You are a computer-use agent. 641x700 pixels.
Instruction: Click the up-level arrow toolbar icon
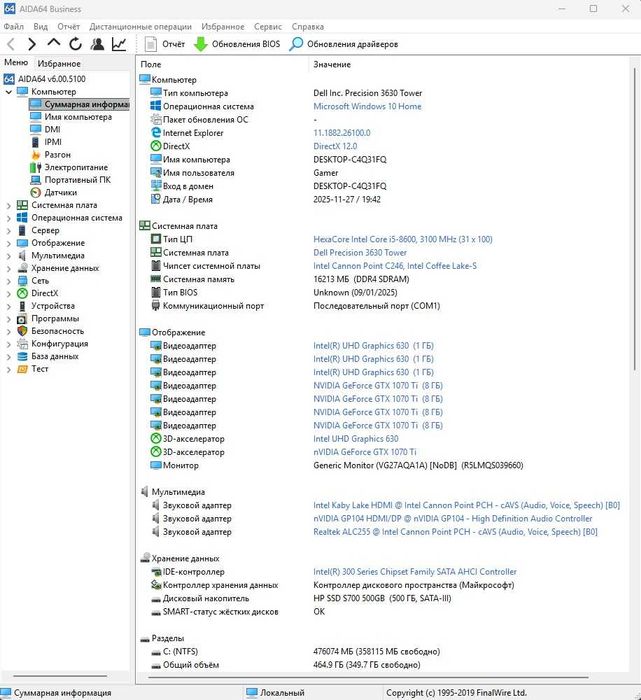coord(54,43)
